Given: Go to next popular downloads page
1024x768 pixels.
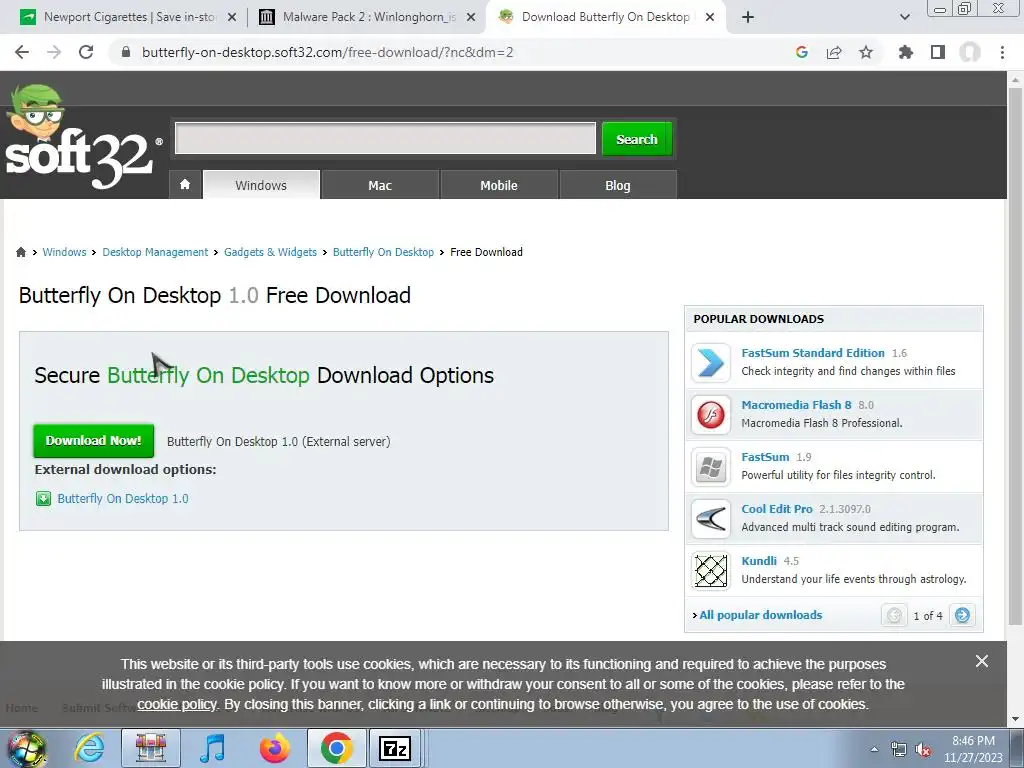Looking at the screenshot, I should (x=962, y=615).
